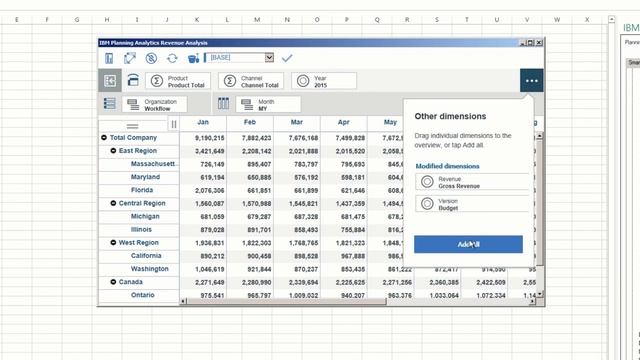Collapse the West Region row
This screenshot has height=360, width=640.
tap(113, 242)
